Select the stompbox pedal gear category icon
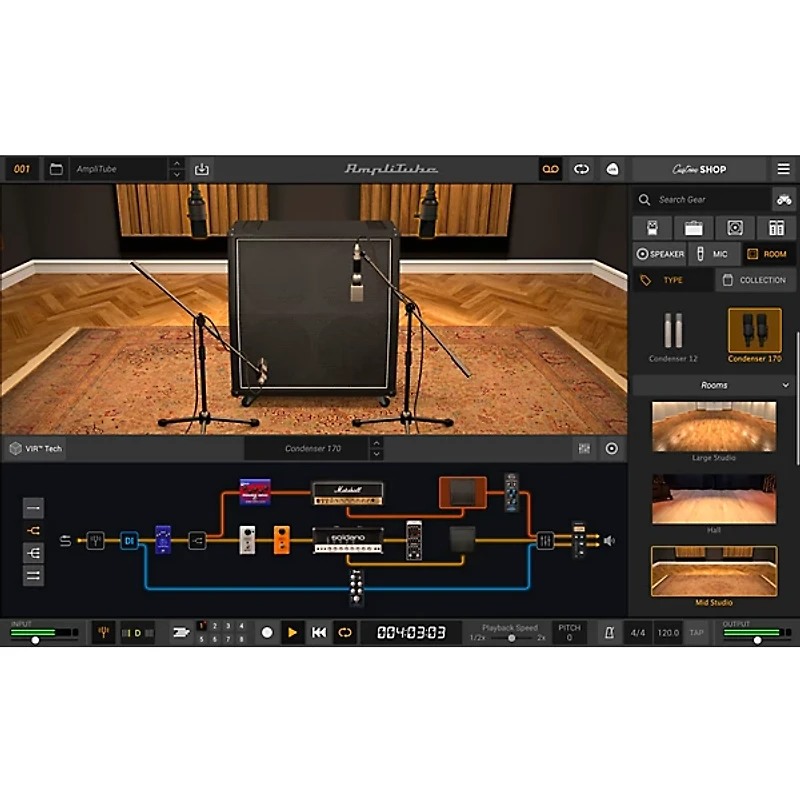 coord(652,229)
